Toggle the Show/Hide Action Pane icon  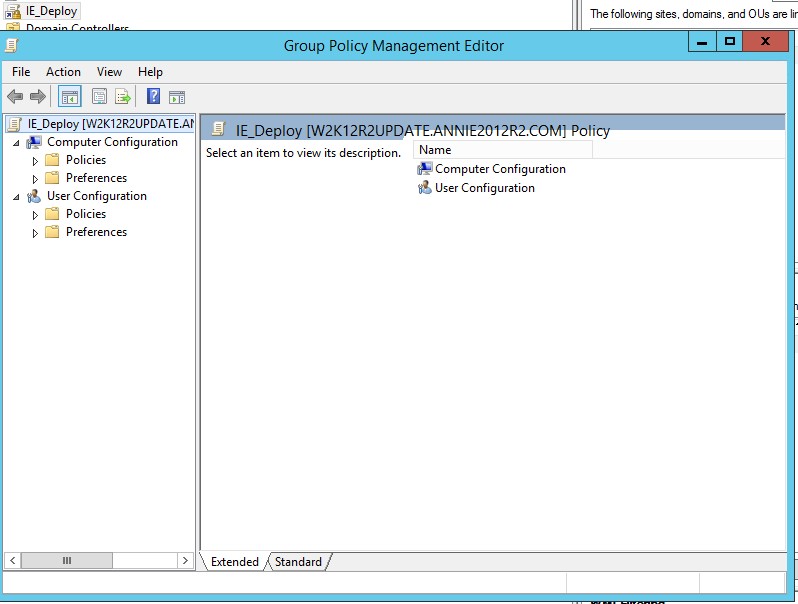[x=177, y=97]
